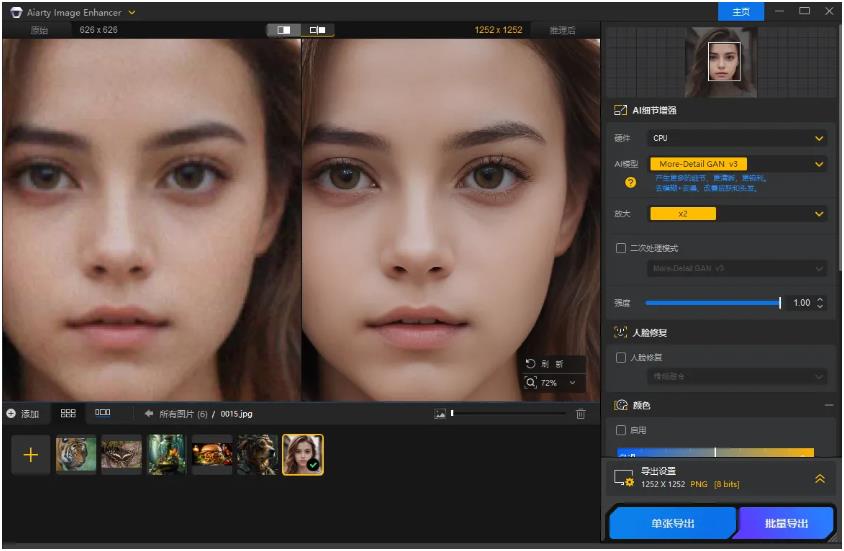Click the PNG export format text
Image resolution: width=844 pixels, height=551 pixels.
(699, 484)
